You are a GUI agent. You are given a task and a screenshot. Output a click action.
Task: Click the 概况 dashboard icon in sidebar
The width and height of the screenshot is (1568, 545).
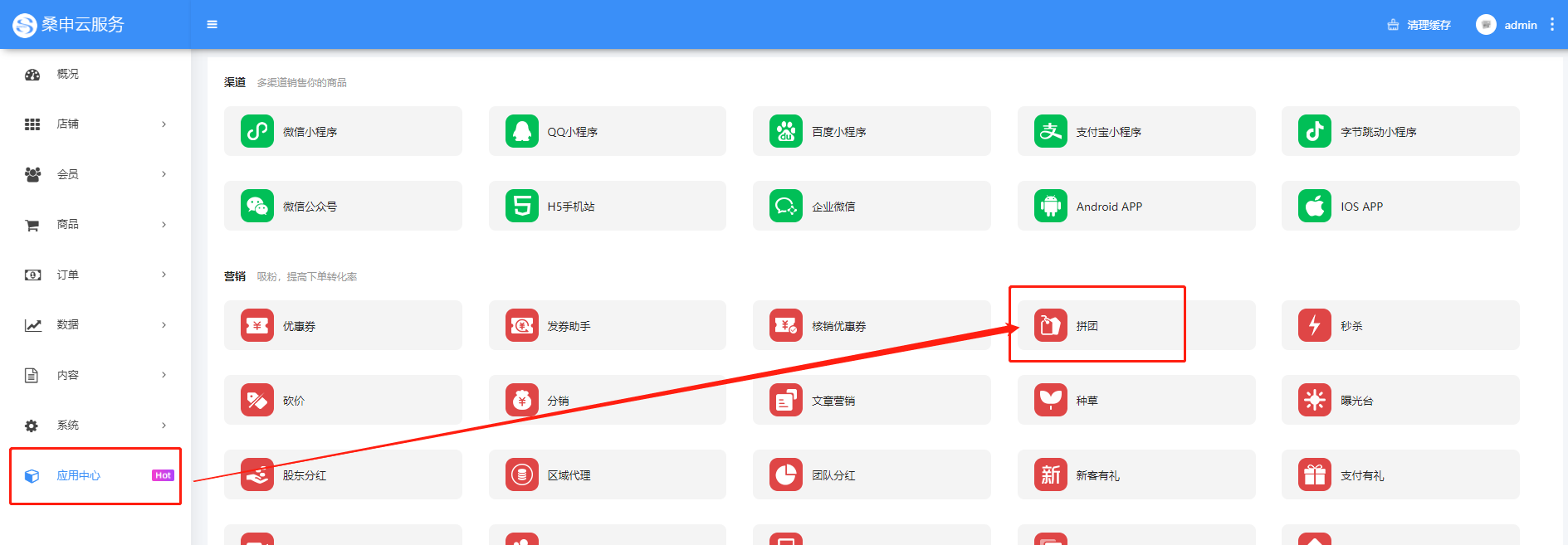coord(32,75)
